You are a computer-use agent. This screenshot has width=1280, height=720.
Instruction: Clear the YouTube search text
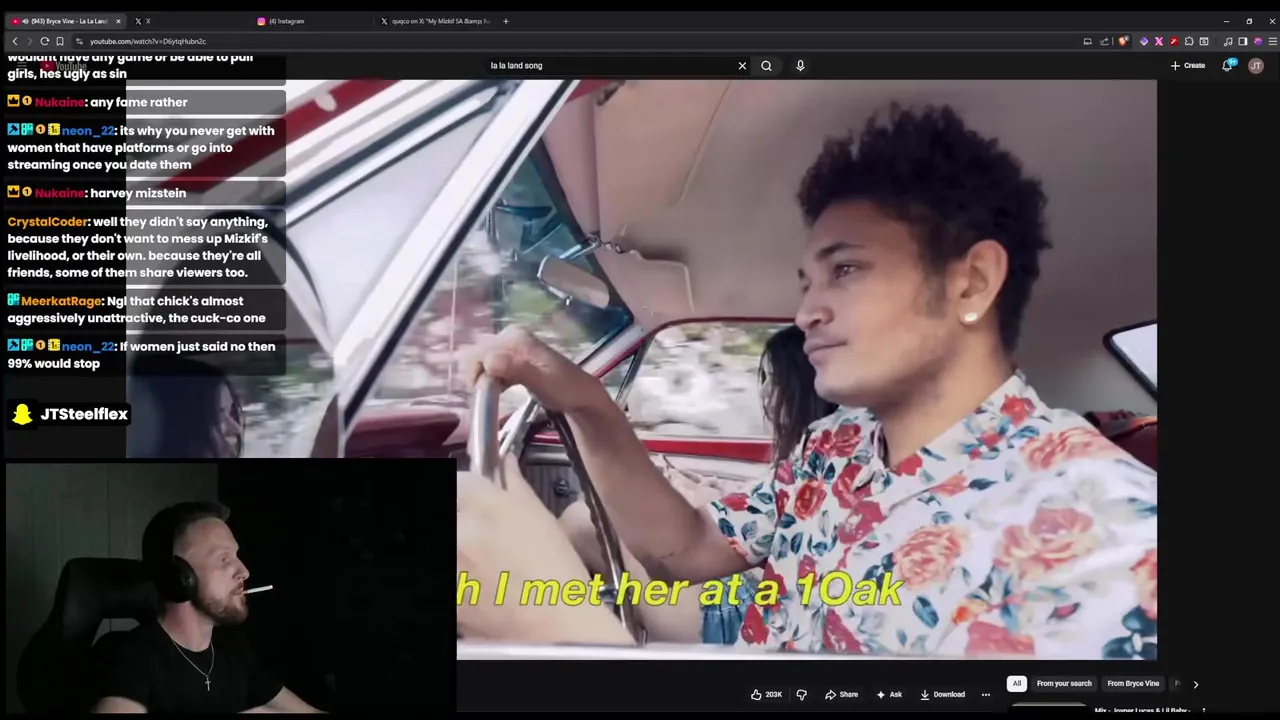[742, 66]
